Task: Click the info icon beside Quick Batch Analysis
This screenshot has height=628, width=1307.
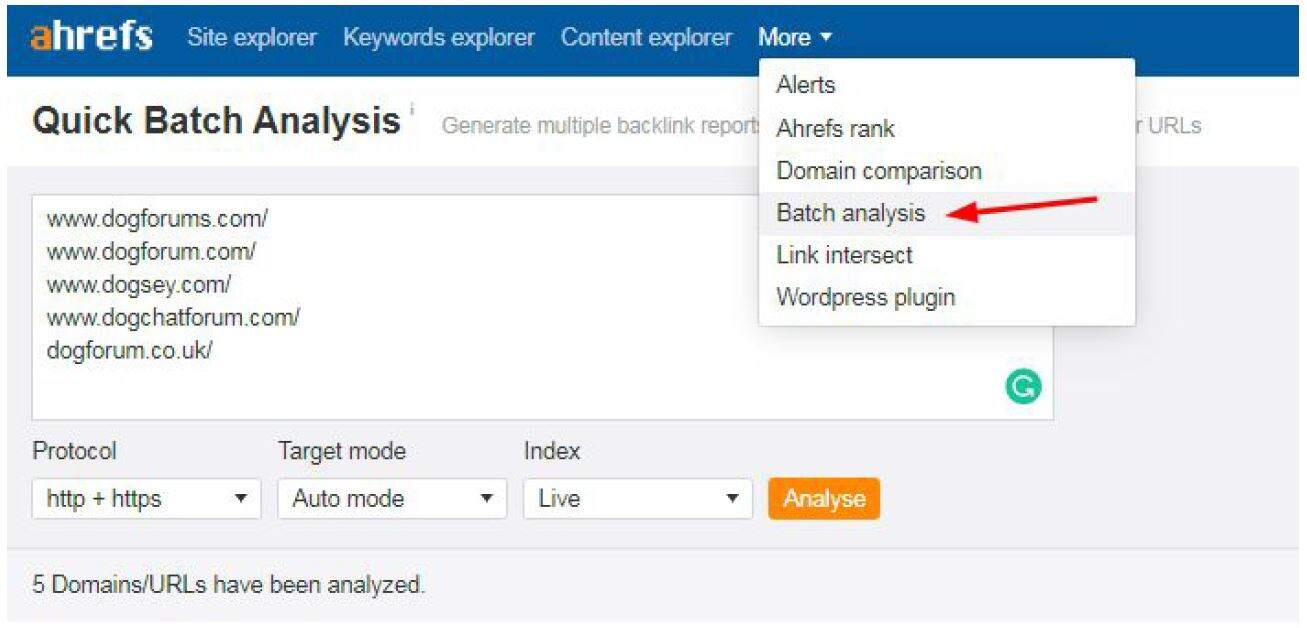Action: point(411,108)
